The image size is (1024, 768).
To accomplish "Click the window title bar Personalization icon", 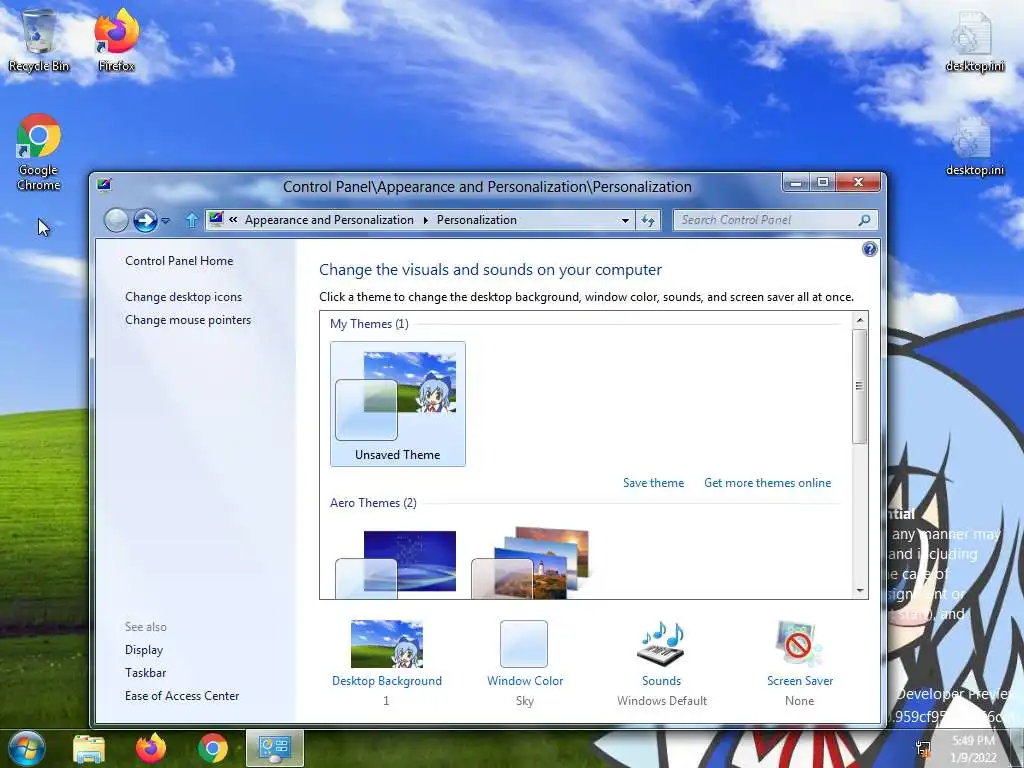I will 104,185.
